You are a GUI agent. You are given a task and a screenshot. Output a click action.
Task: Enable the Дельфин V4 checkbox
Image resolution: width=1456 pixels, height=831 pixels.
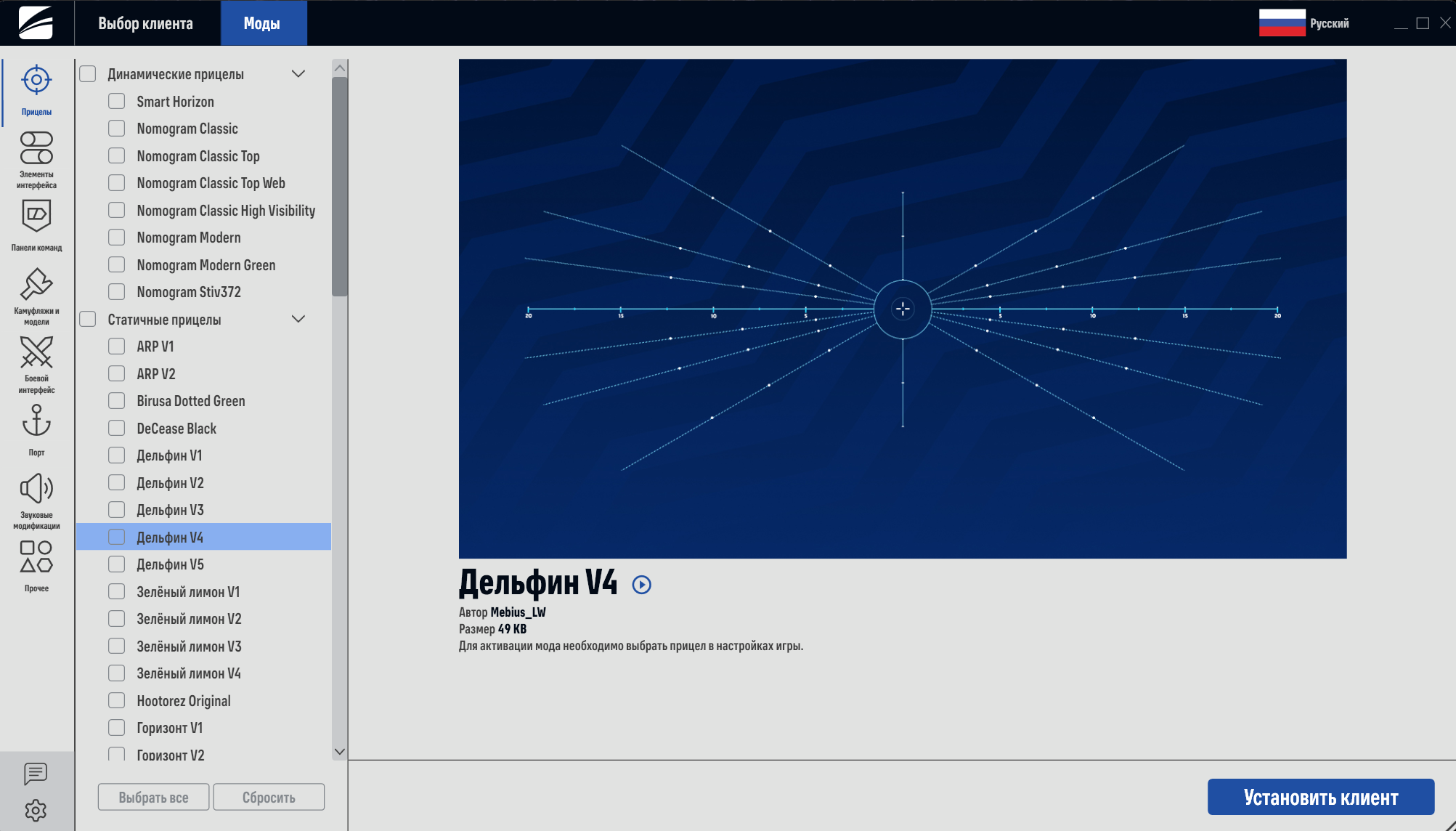[116, 537]
